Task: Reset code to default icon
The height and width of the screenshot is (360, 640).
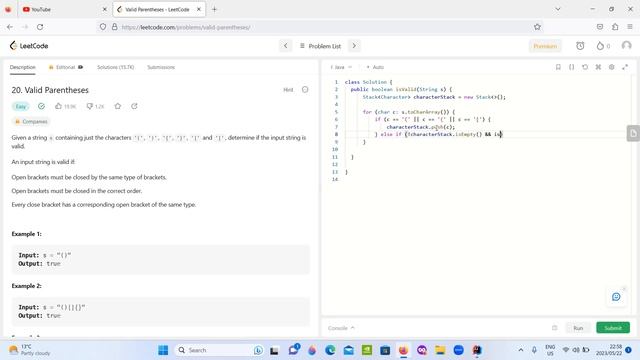Action: tap(585, 67)
